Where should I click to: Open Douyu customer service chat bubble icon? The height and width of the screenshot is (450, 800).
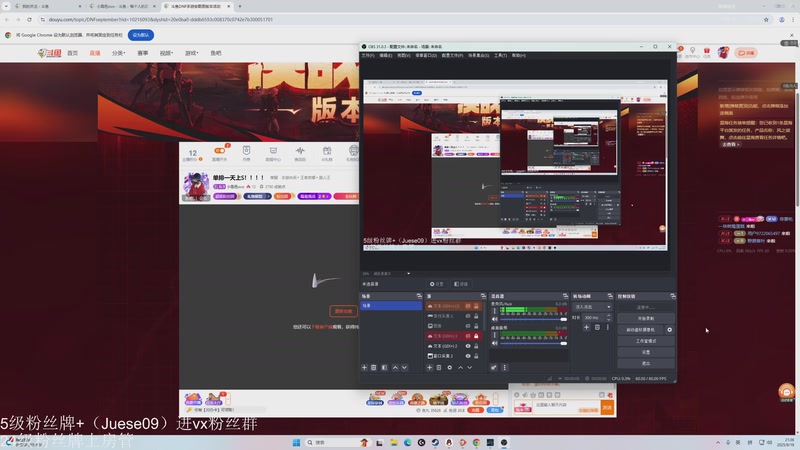click(786, 392)
